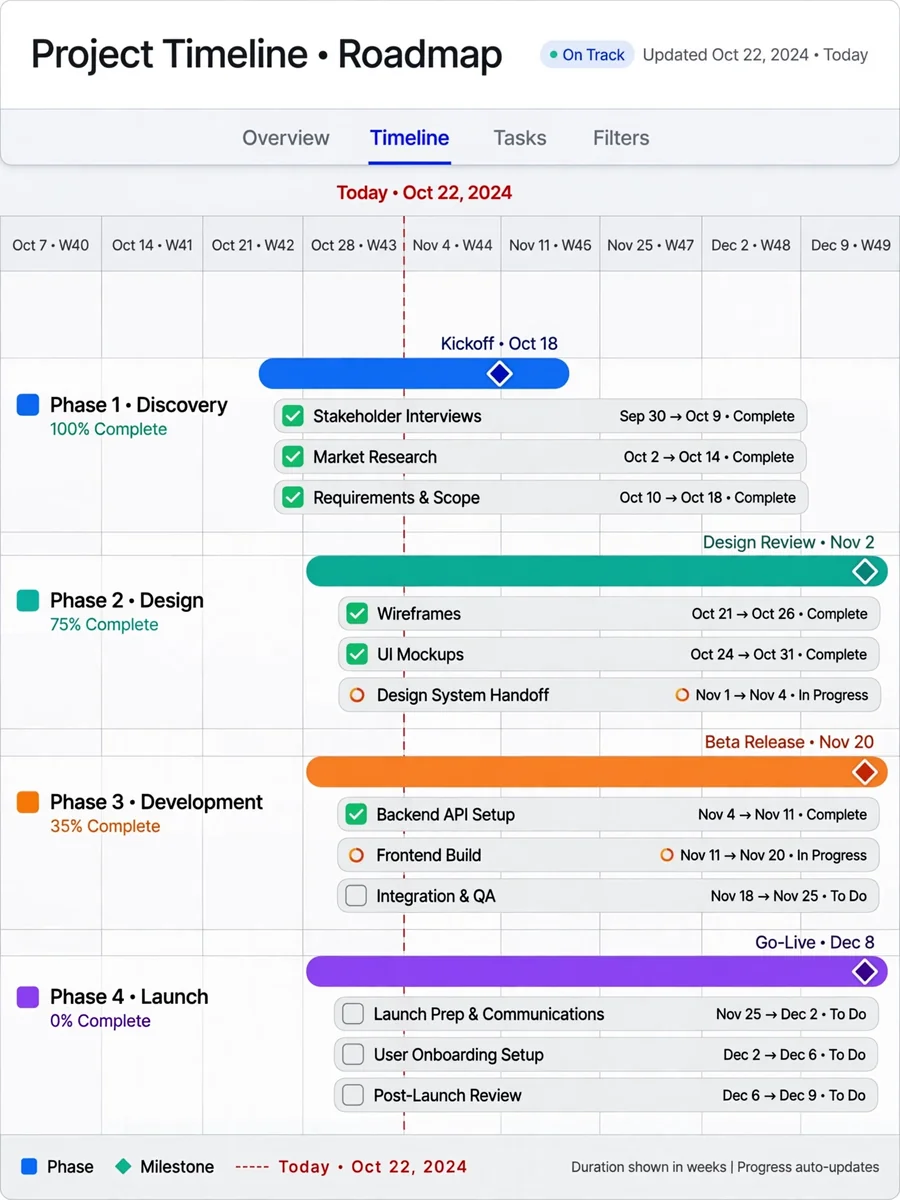Click the blue Phase legend square
Screen dimensions: 900x1200
29,1166
